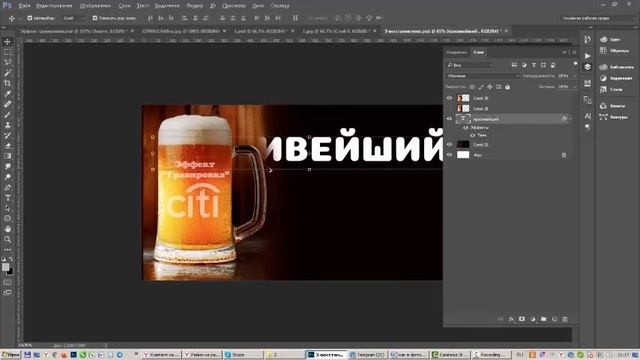
Task: Select the Crop tool
Action: pyautogui.click(x=7, y=83)
